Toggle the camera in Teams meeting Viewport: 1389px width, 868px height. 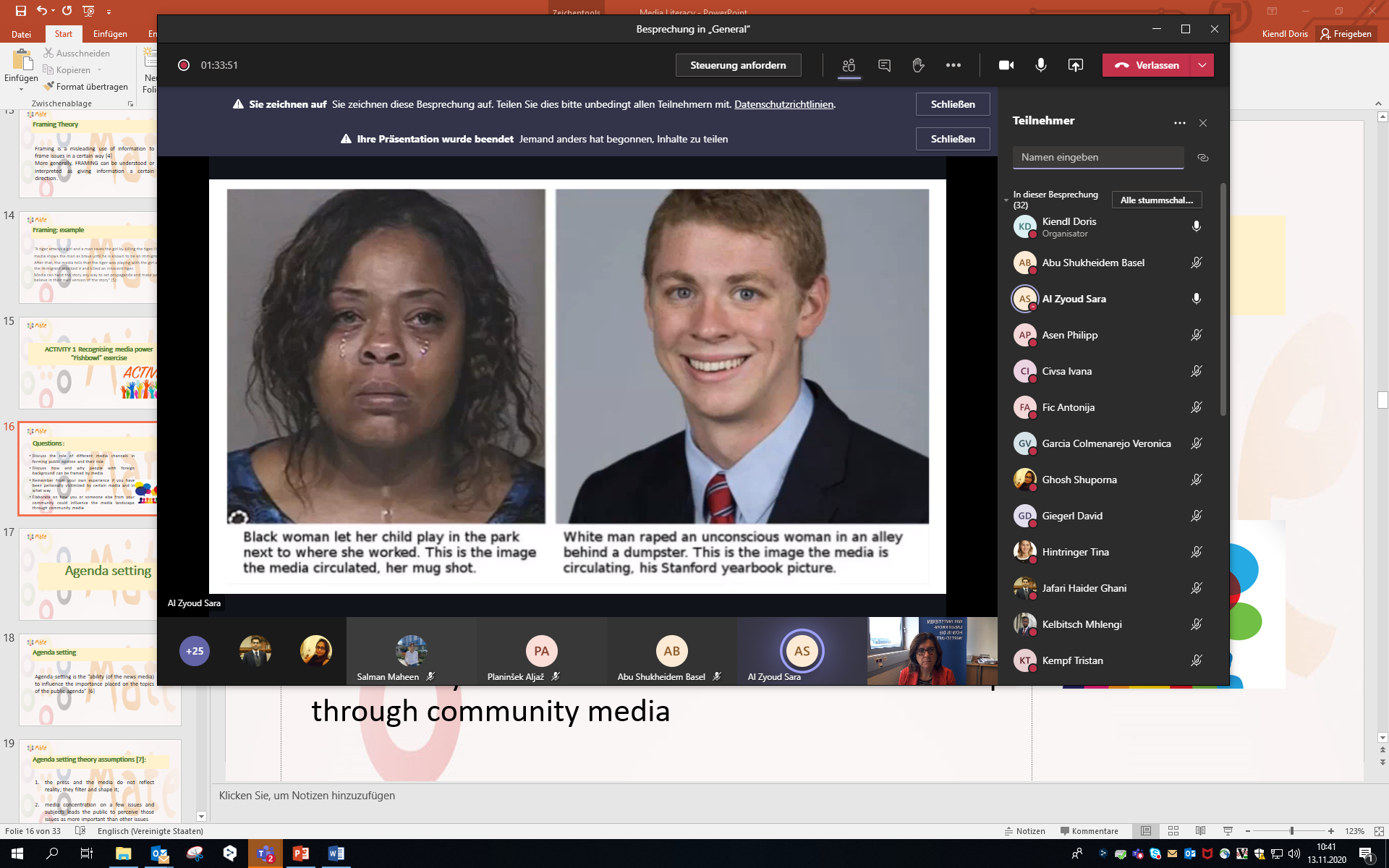pos(1006,65)
